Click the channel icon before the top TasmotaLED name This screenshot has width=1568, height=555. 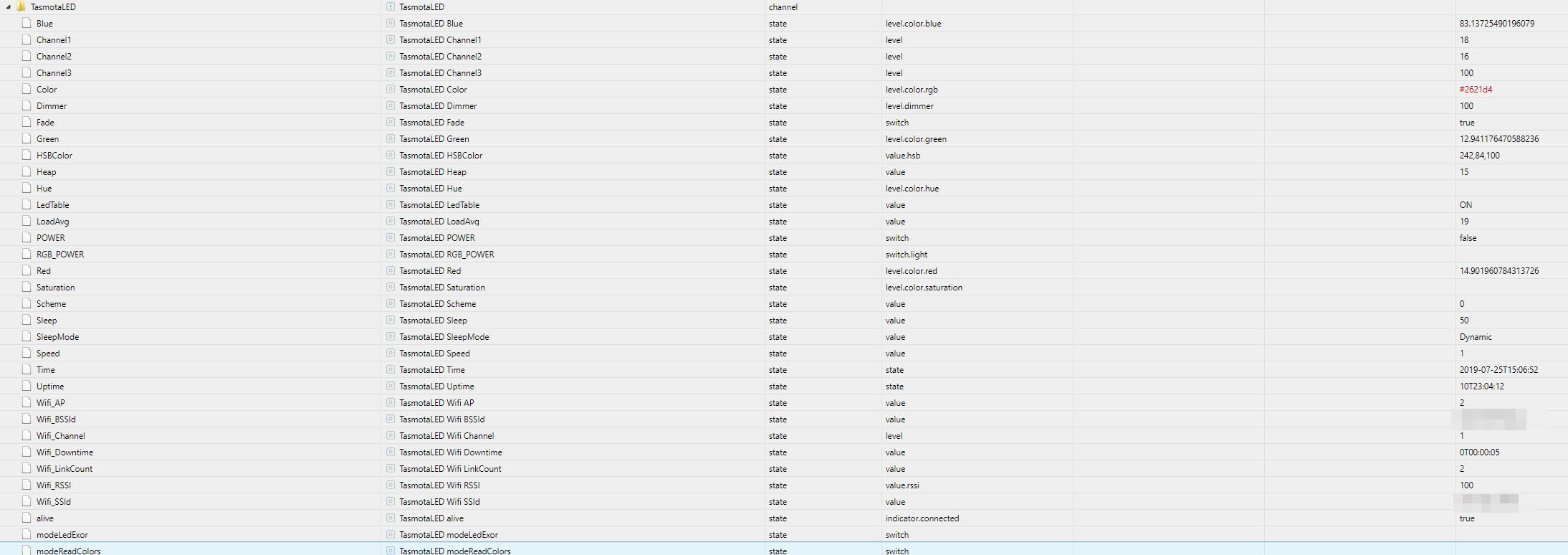391,6
